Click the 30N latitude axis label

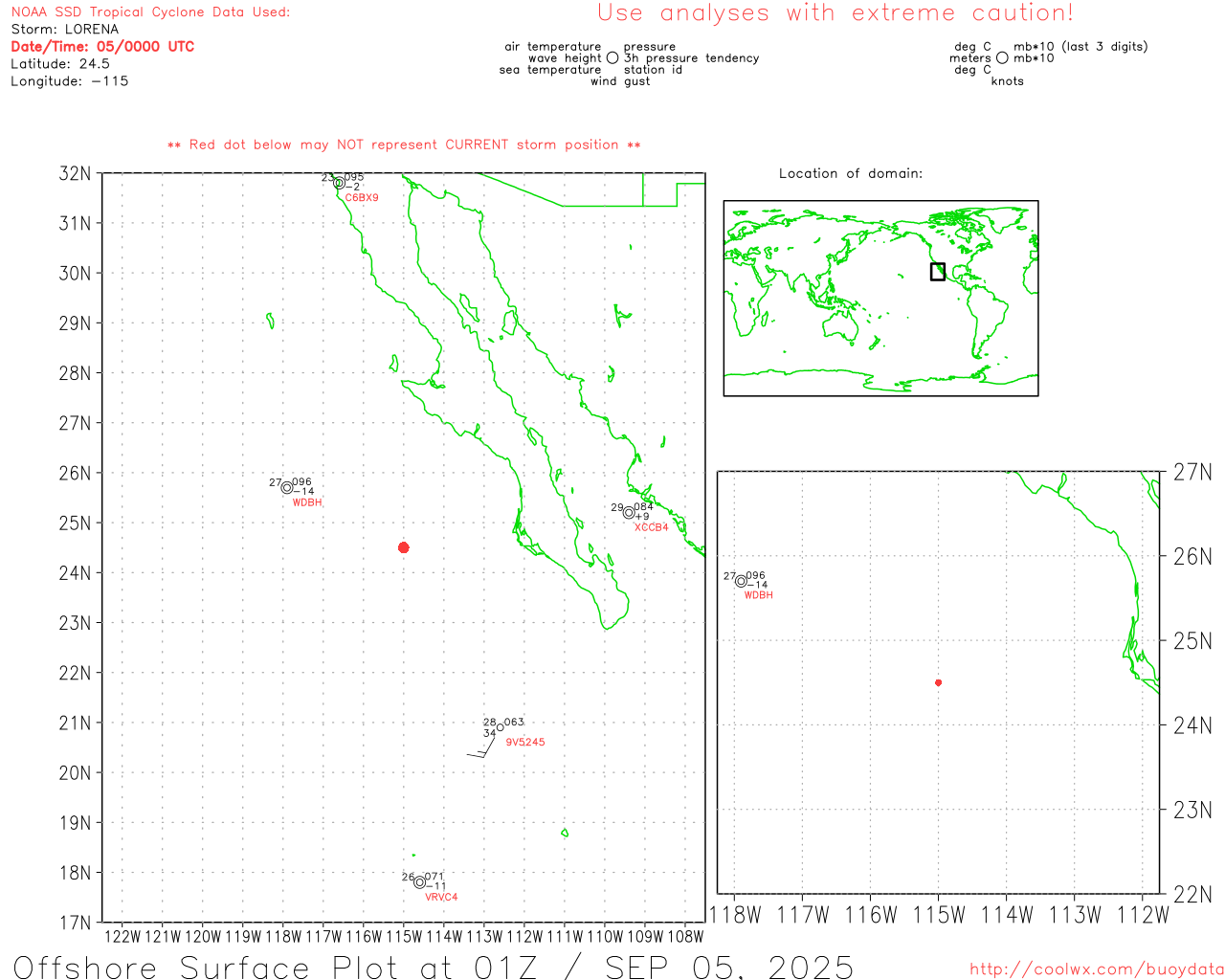[76, 273]
